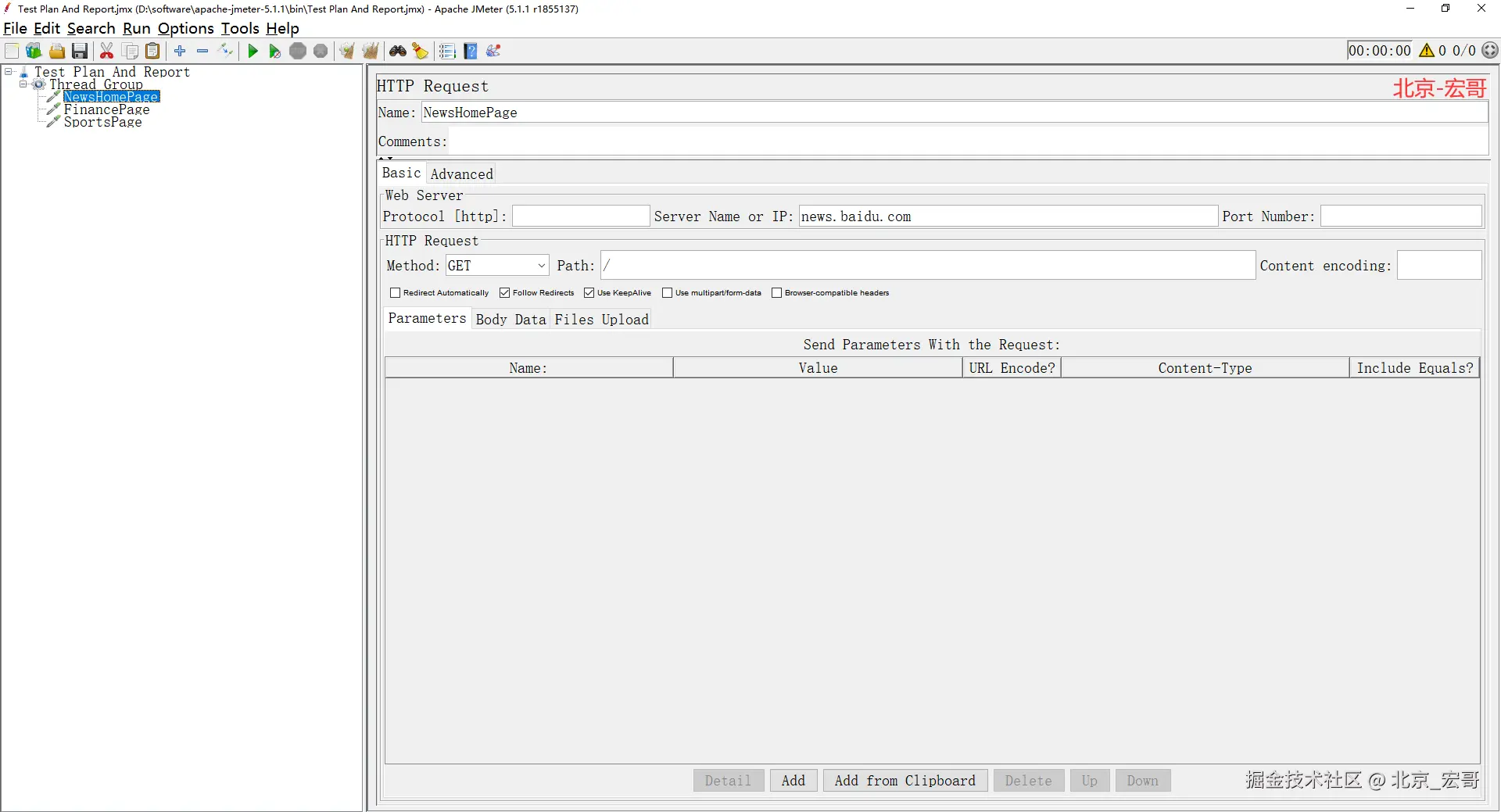Collapse the Thread Group tree node
Screen dimensions: 1501x812
tap(23, 84)
